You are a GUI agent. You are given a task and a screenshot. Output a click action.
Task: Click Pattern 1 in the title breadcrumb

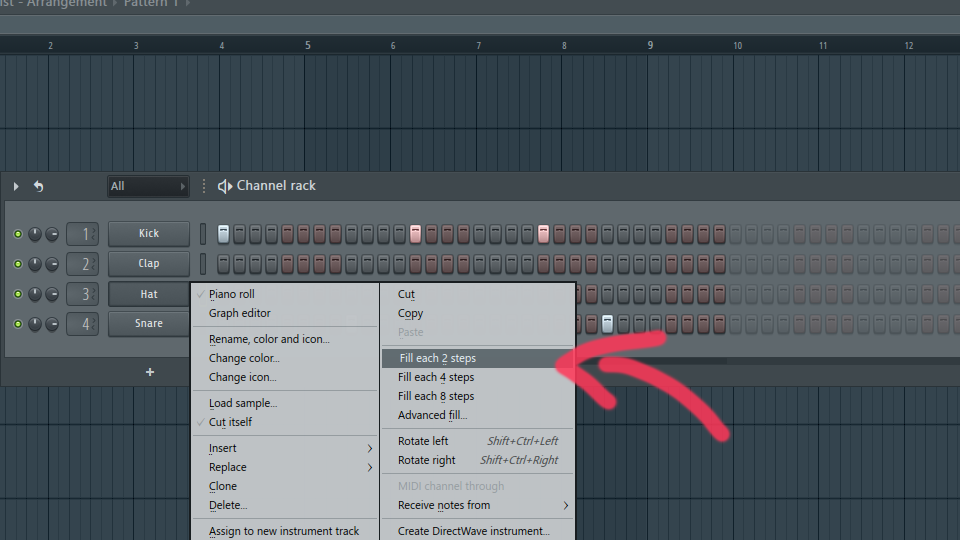(151, 4)
